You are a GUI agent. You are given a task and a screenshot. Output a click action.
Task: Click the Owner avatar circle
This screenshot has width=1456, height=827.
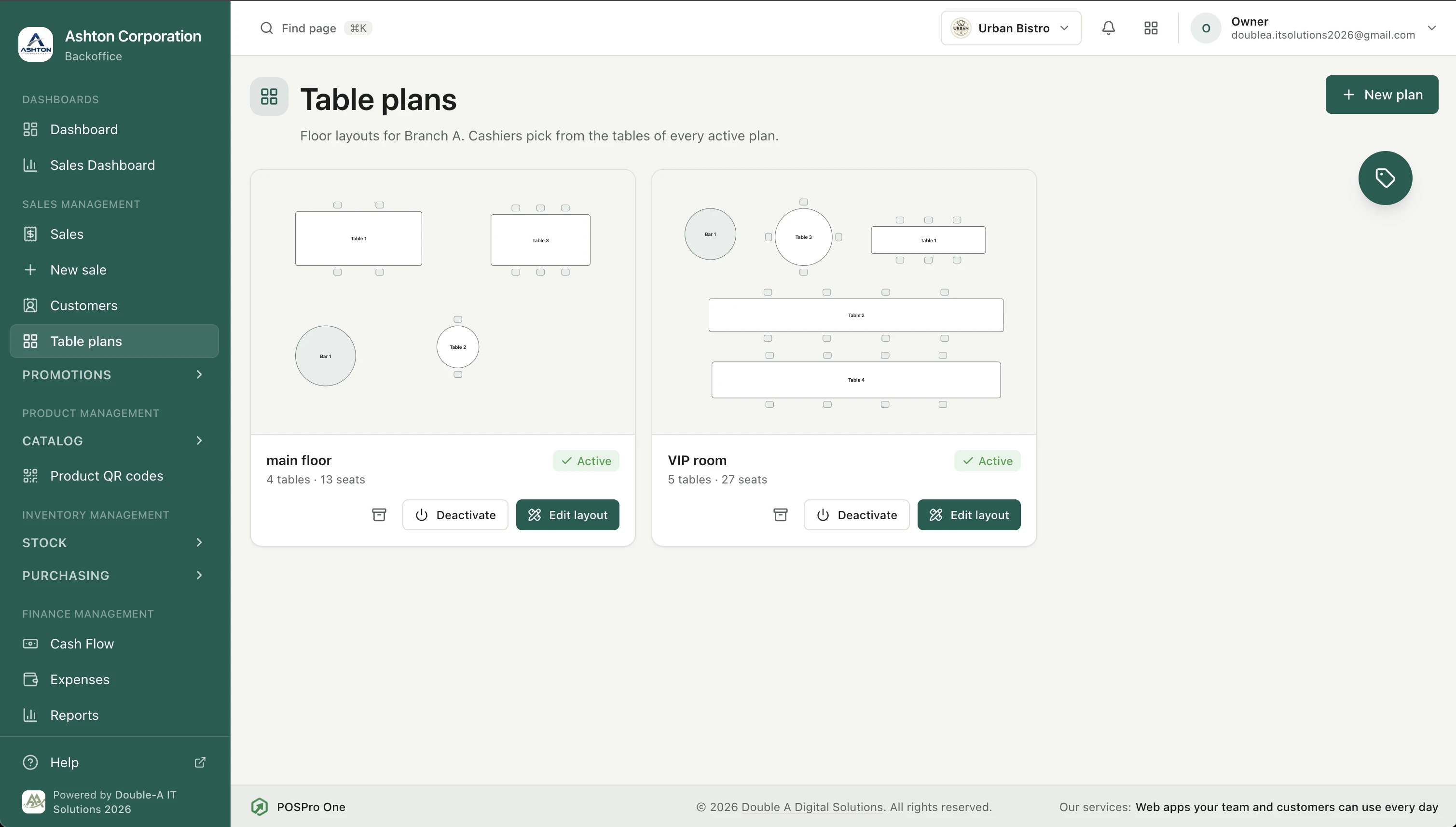[1206, 28]
